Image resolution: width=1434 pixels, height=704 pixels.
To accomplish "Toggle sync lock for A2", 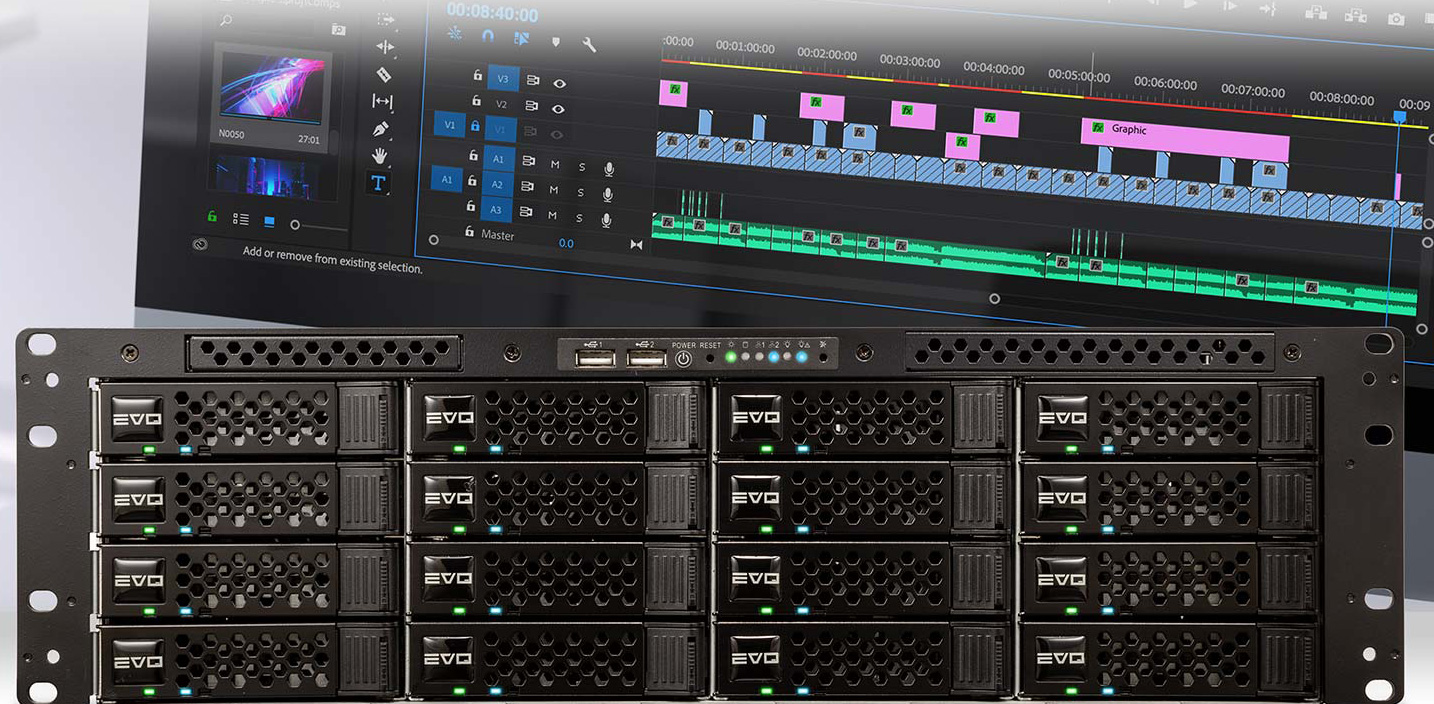I will [528, 187].
